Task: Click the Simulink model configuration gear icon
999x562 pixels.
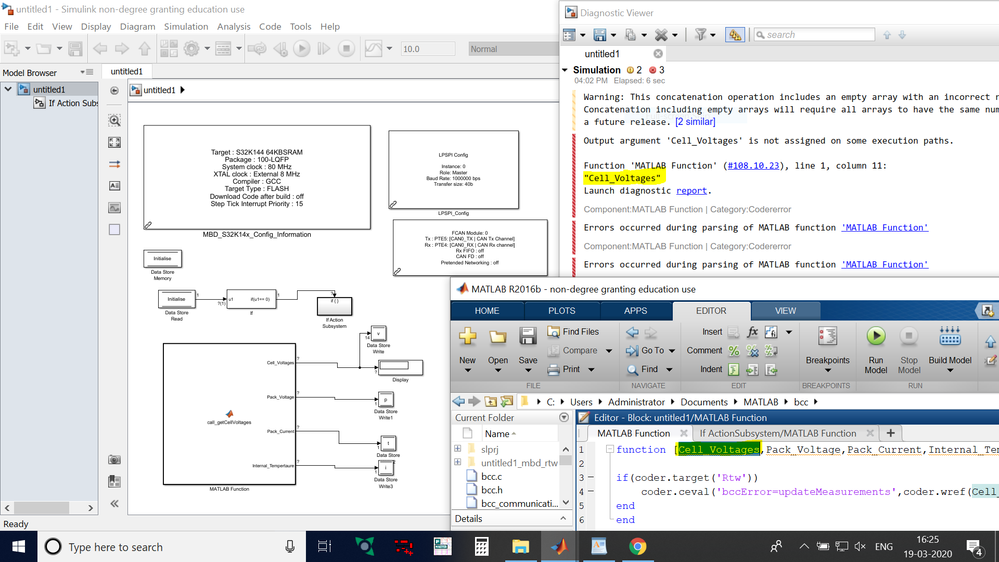Action: [x=192, y=48]
